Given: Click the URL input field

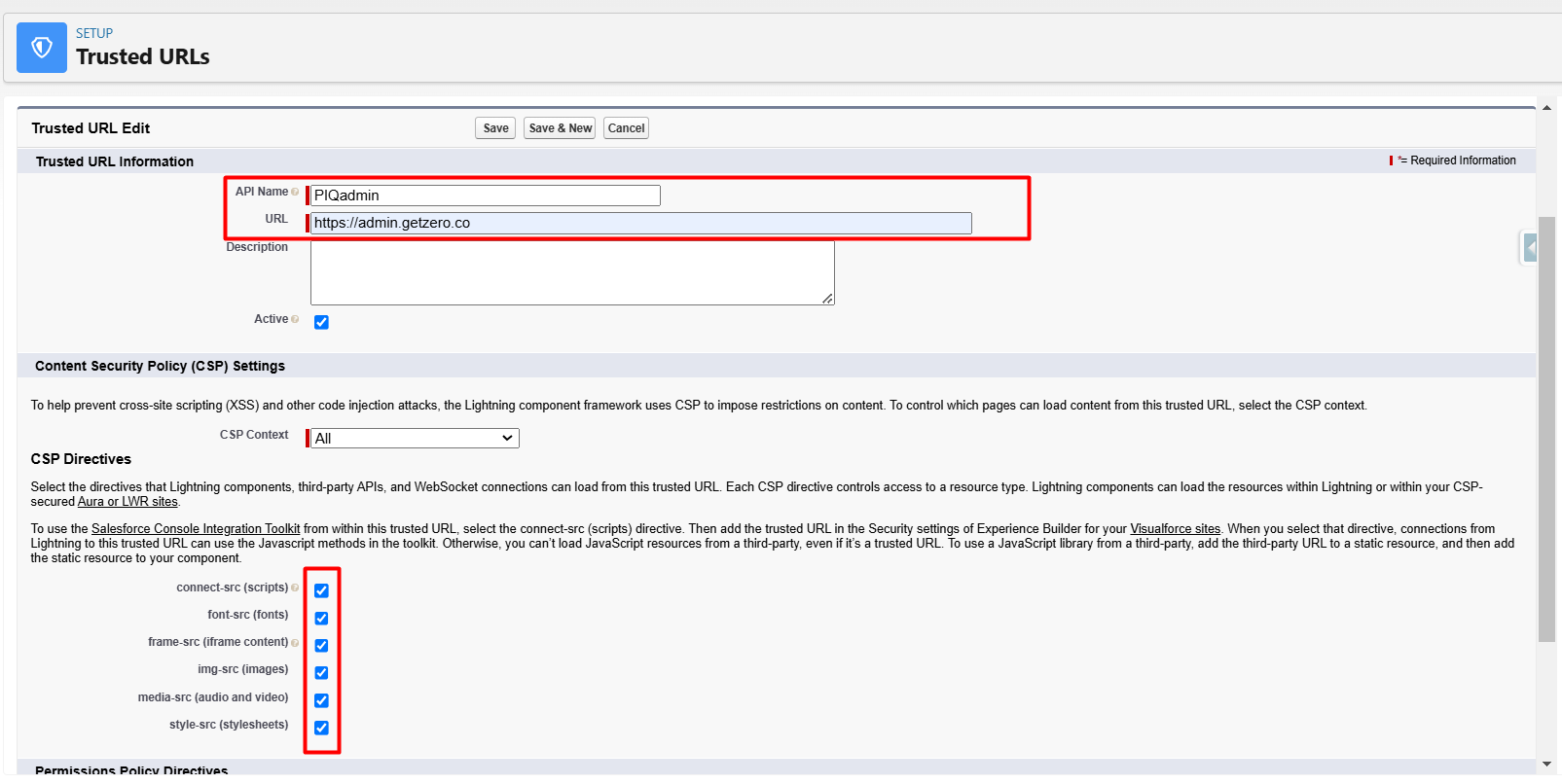Looking at the screenshot, I should [641, 223].
